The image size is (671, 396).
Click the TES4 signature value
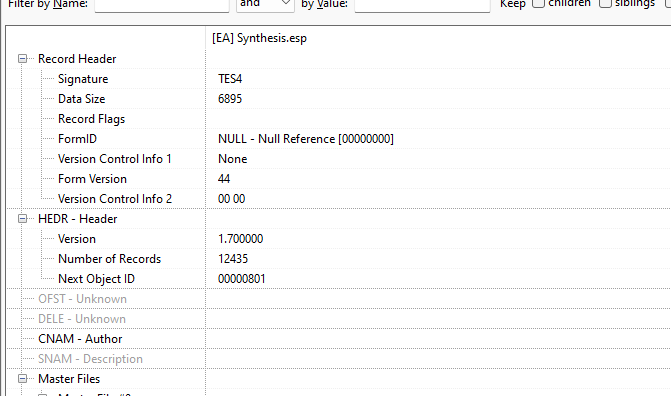pyautogui.click(x=230, y=79)
